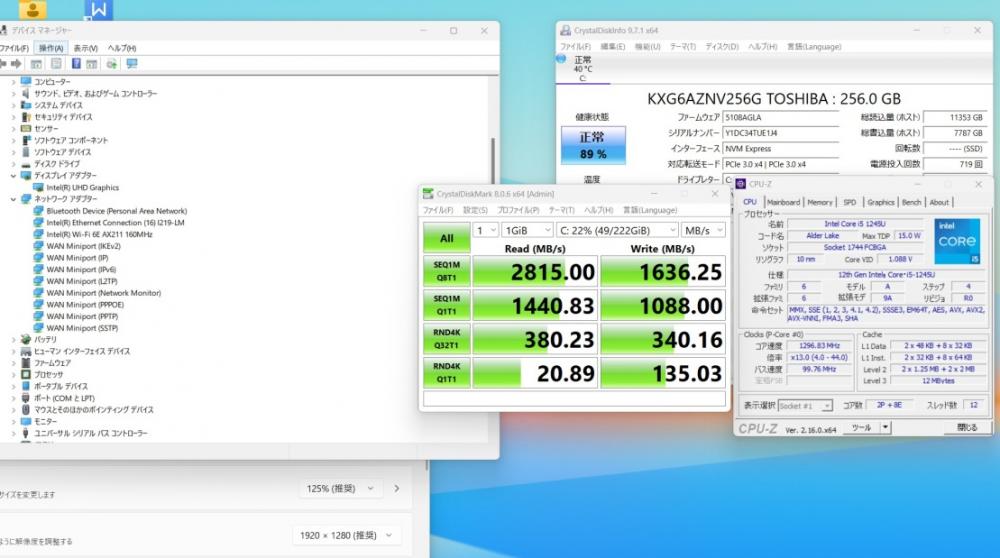Expand the モニター node
1000x558 pixels.
coord(13,422)
